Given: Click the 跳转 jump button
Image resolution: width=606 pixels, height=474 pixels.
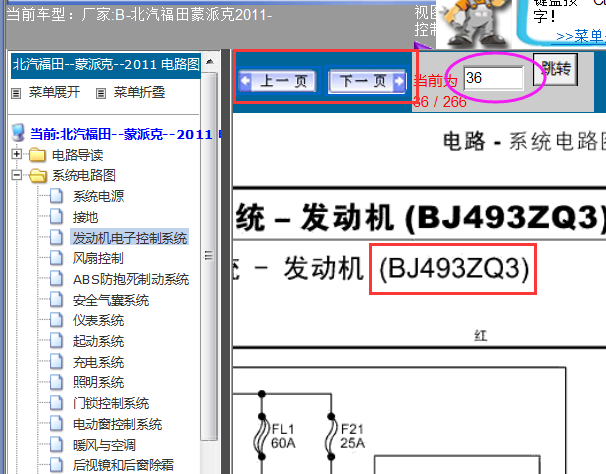Looking at the screenshot, I should tap(555, 69).
